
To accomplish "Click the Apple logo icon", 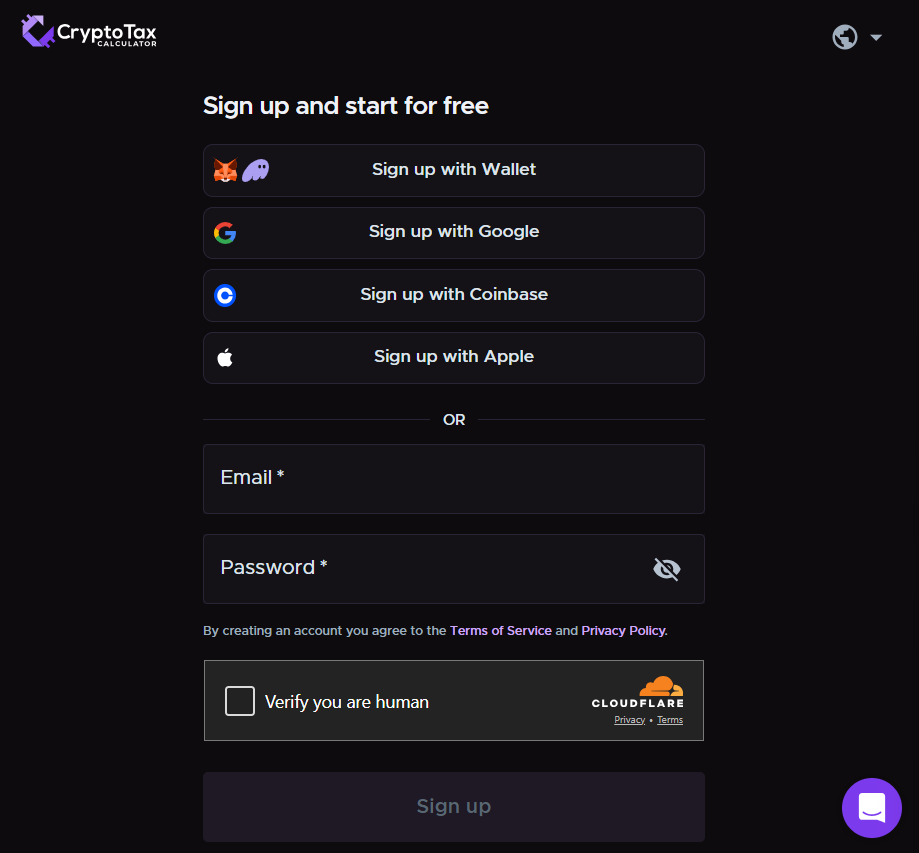I will point(225,357).
